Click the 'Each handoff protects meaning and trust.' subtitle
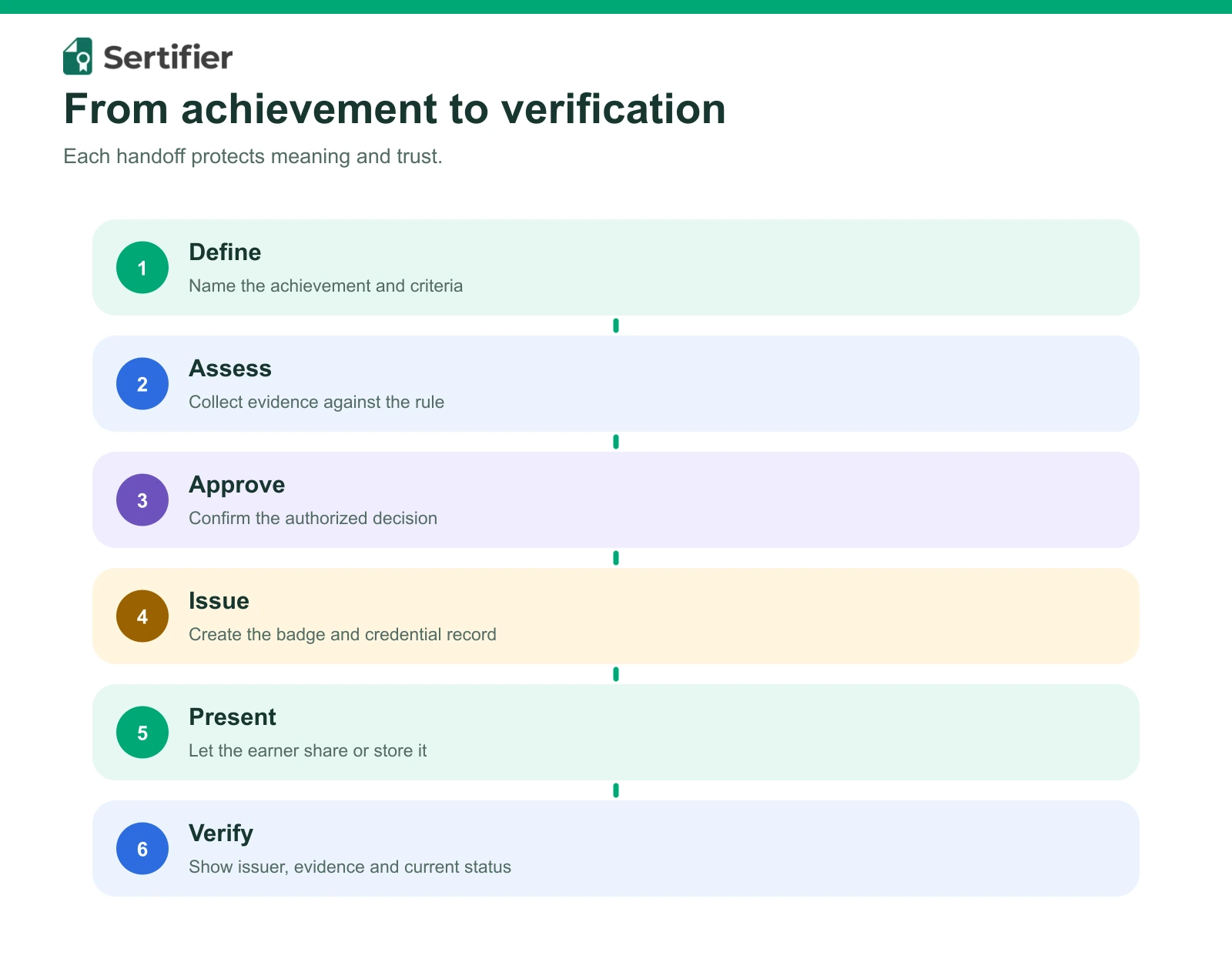This screenshot has height=962, width=1232. [253, 156]
